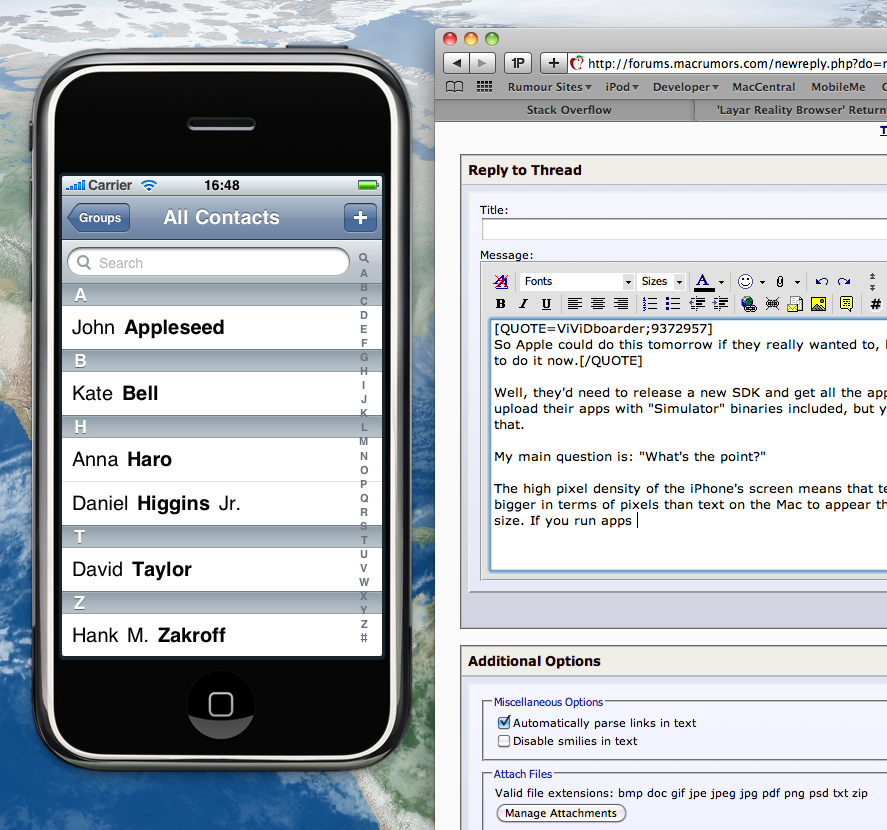Go back in Safari browser
The width and height of the screenshot is (887, 830).
tap(457, 63)
